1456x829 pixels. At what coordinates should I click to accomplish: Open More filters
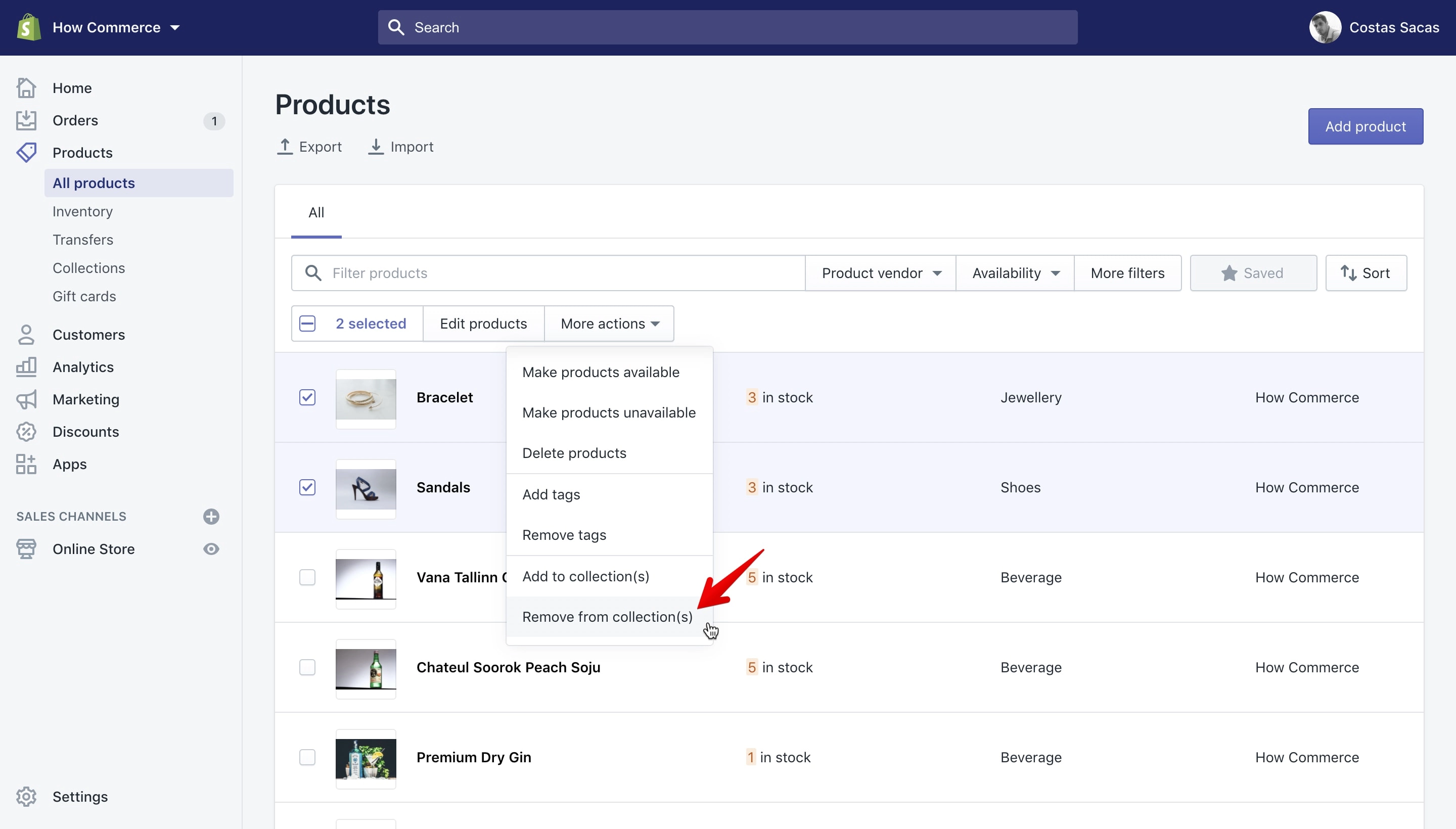[x=1127, y=273]
